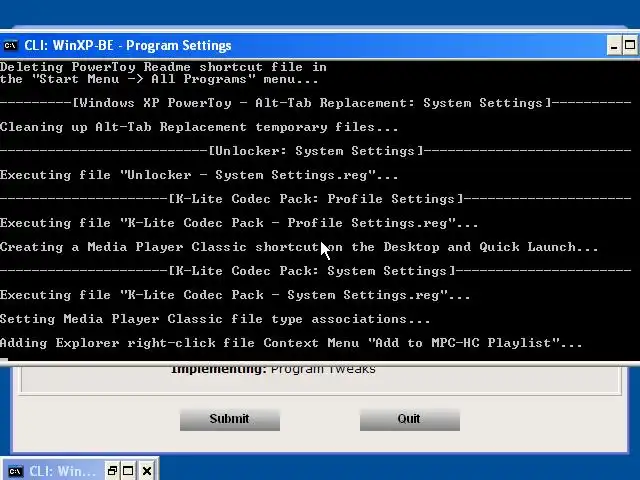
Task: Click the Submit button
Action: tap(230, 420)
